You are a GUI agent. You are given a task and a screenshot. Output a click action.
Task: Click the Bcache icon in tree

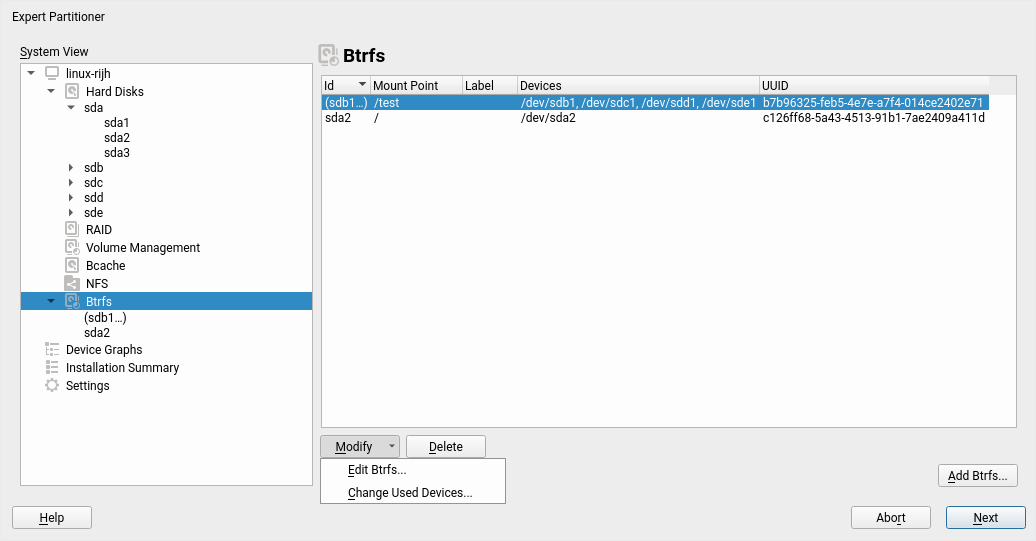click(72, 265)
